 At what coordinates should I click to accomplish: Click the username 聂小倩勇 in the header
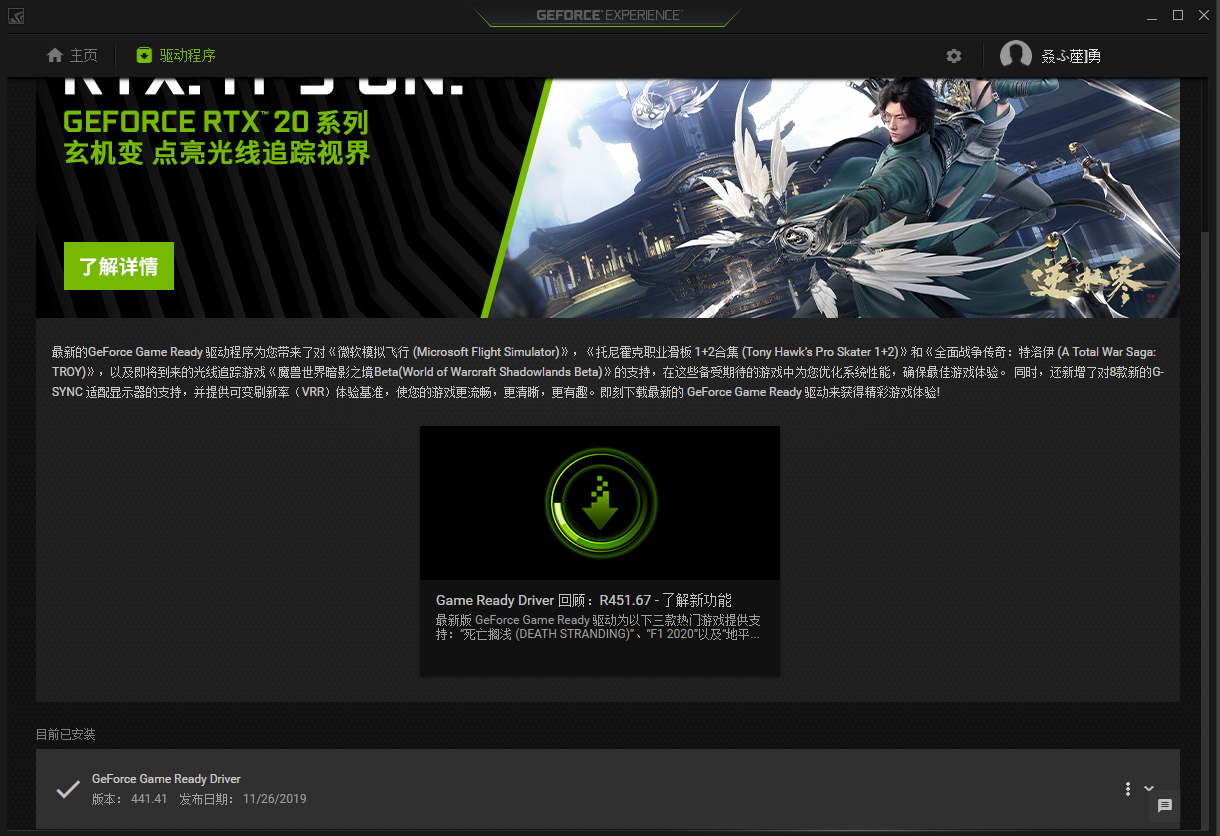1072,55
